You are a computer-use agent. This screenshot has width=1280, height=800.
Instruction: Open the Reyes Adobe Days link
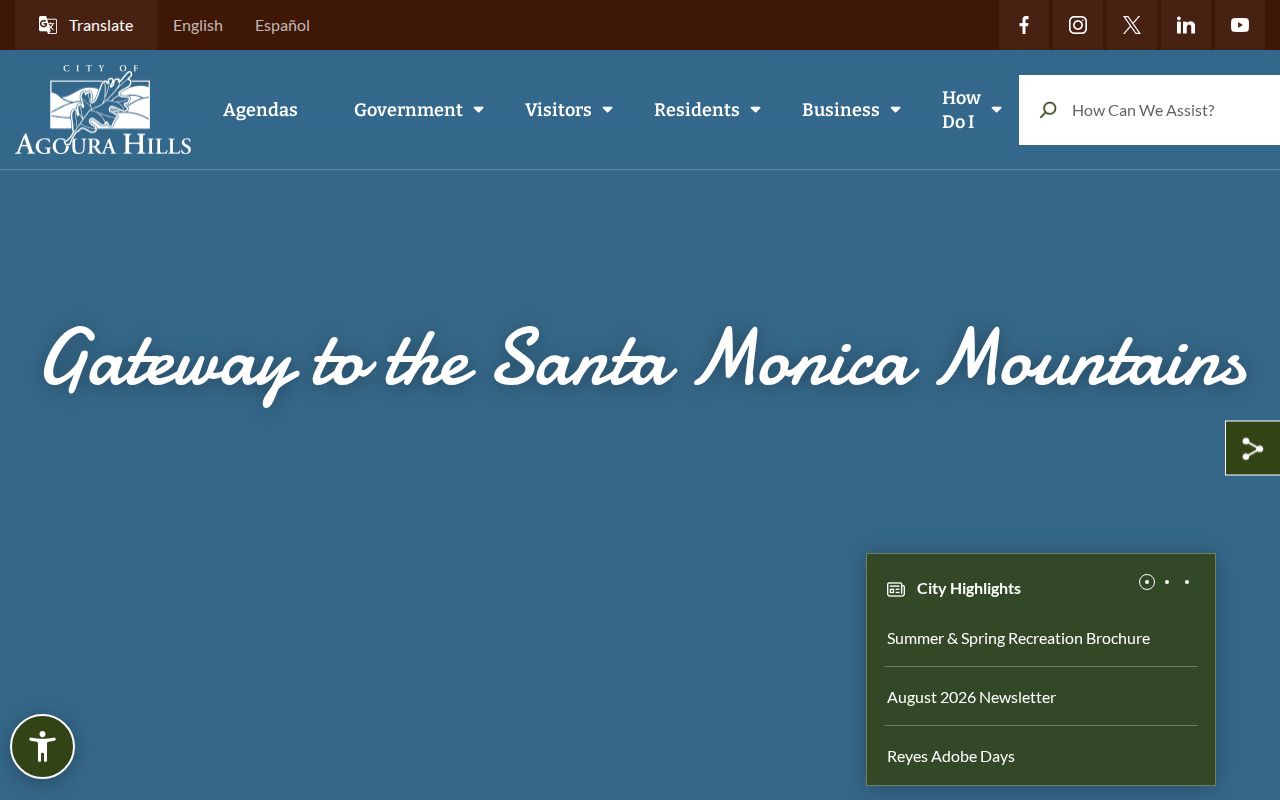[x=951, y=756]
